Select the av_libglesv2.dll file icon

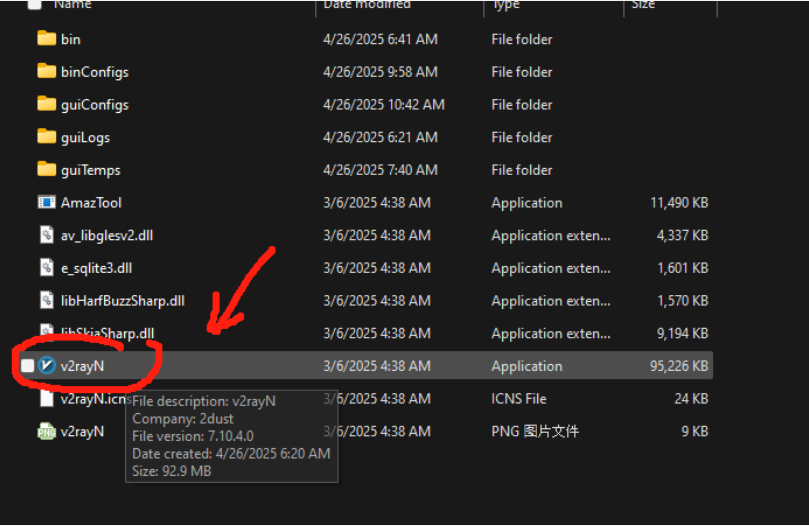click(x=47, y=235)
